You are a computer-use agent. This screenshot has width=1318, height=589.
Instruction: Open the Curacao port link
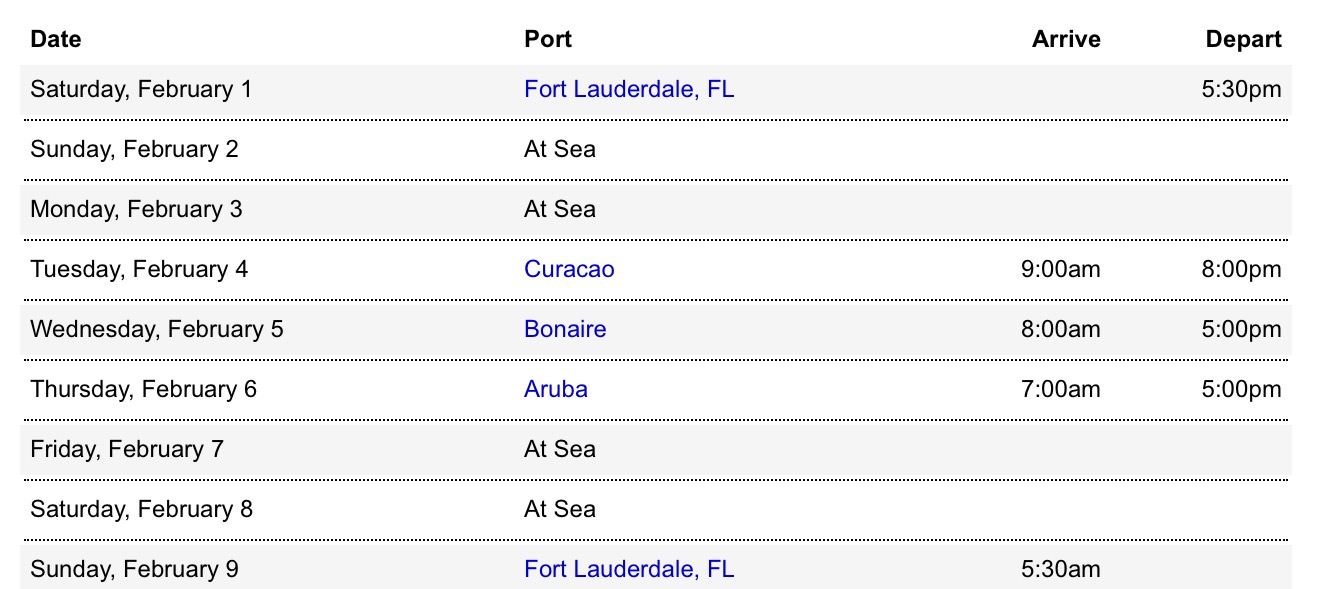[569, 269]
